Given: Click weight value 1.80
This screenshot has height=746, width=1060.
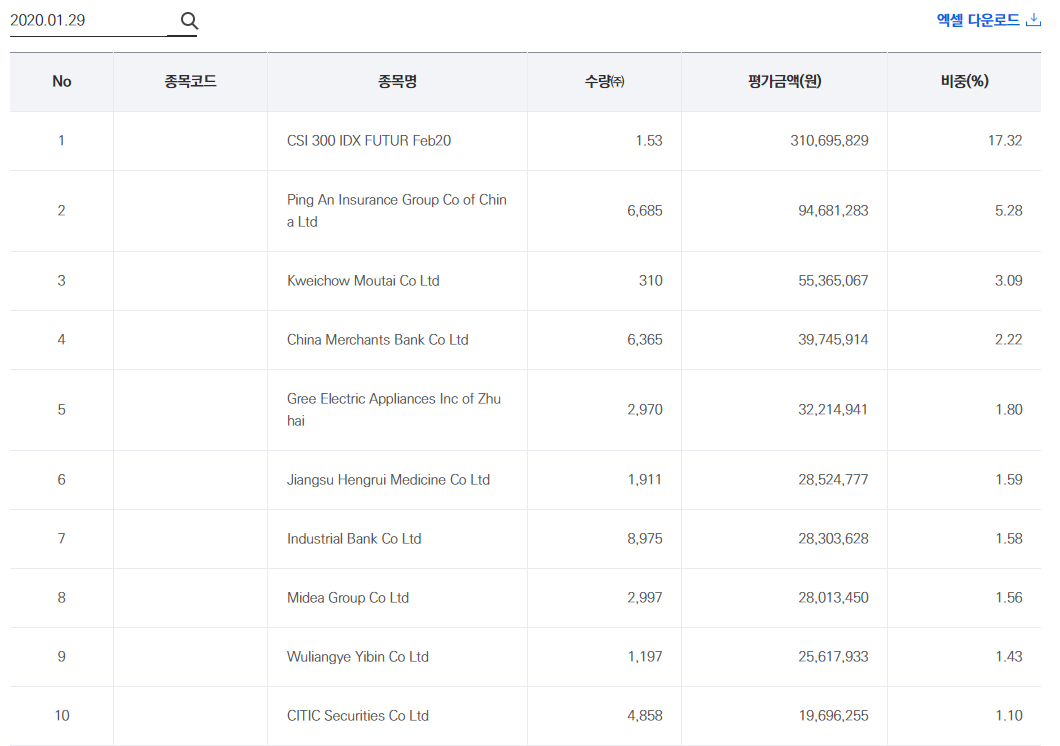Looking at the screenshot, I should pyautogui.click(x=1009, y=409).
